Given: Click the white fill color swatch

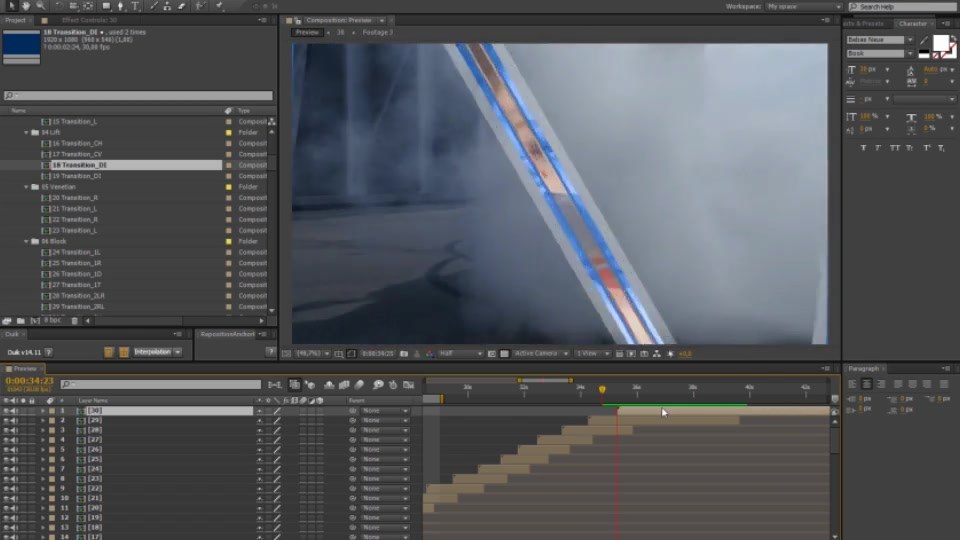Looking at the screenshot, I should (x=940, y=43).
